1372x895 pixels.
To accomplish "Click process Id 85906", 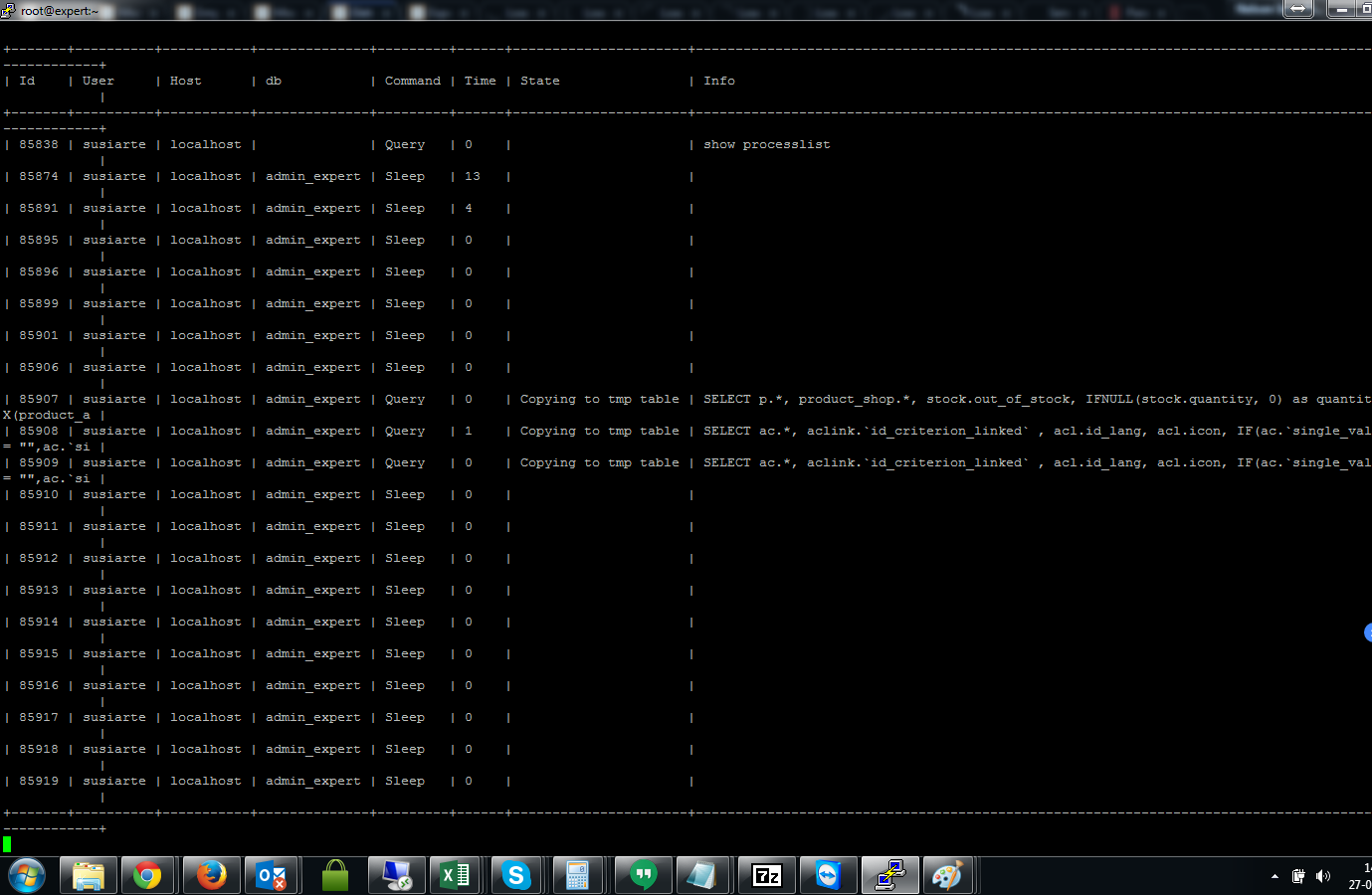I will click(39, 368).
